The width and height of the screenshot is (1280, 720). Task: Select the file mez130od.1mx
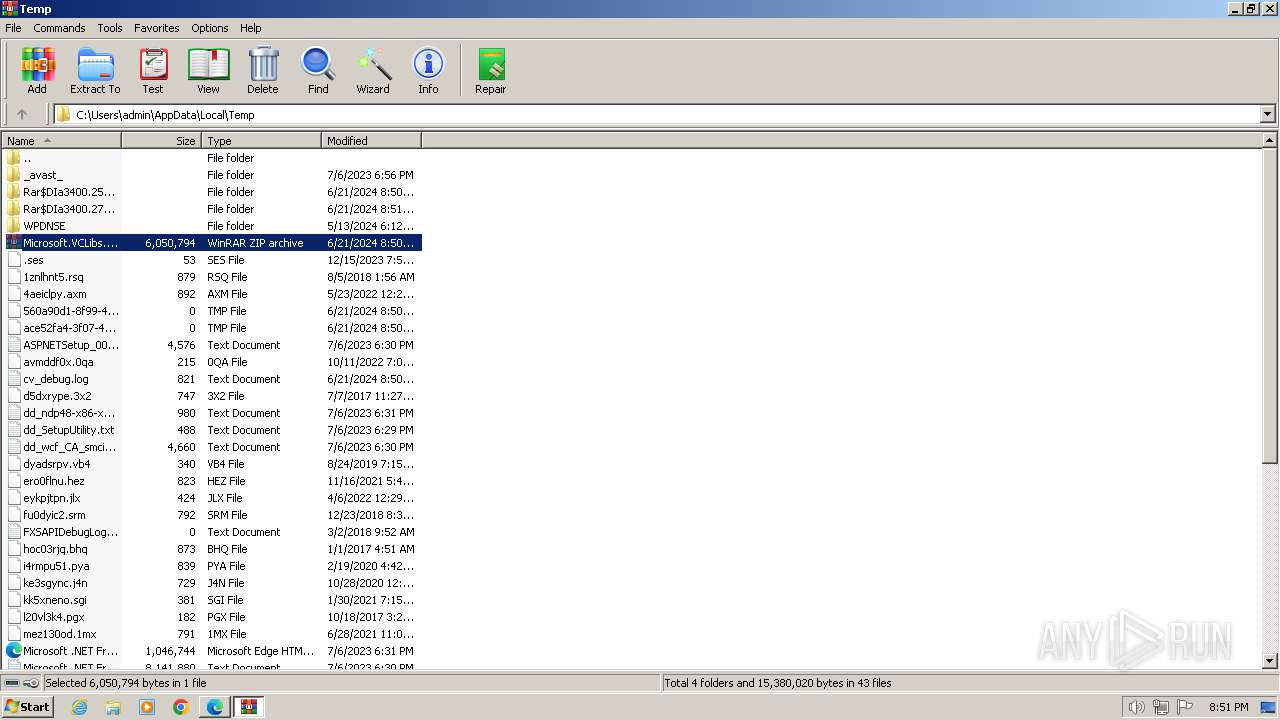click(x=60, y=634)
